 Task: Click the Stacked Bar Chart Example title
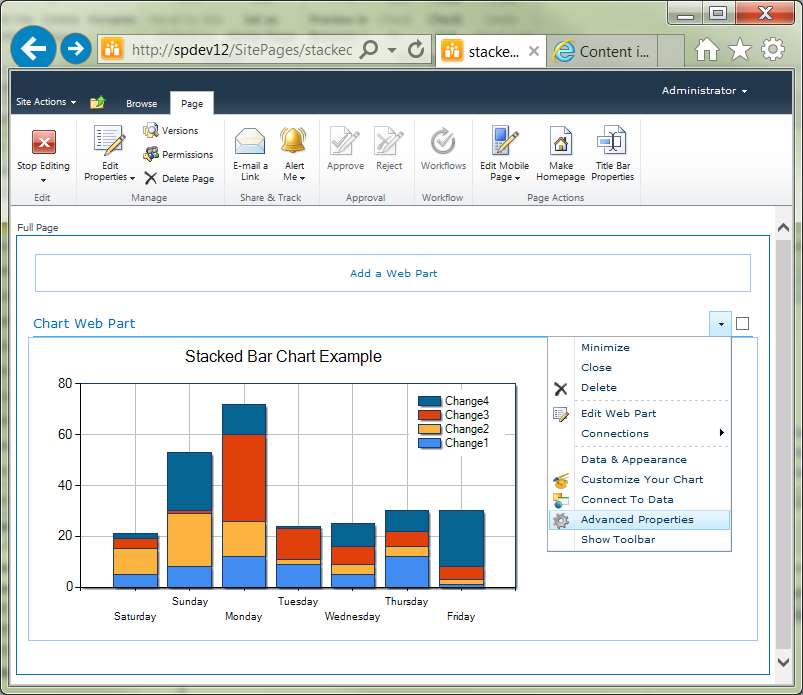pos(283,356)
